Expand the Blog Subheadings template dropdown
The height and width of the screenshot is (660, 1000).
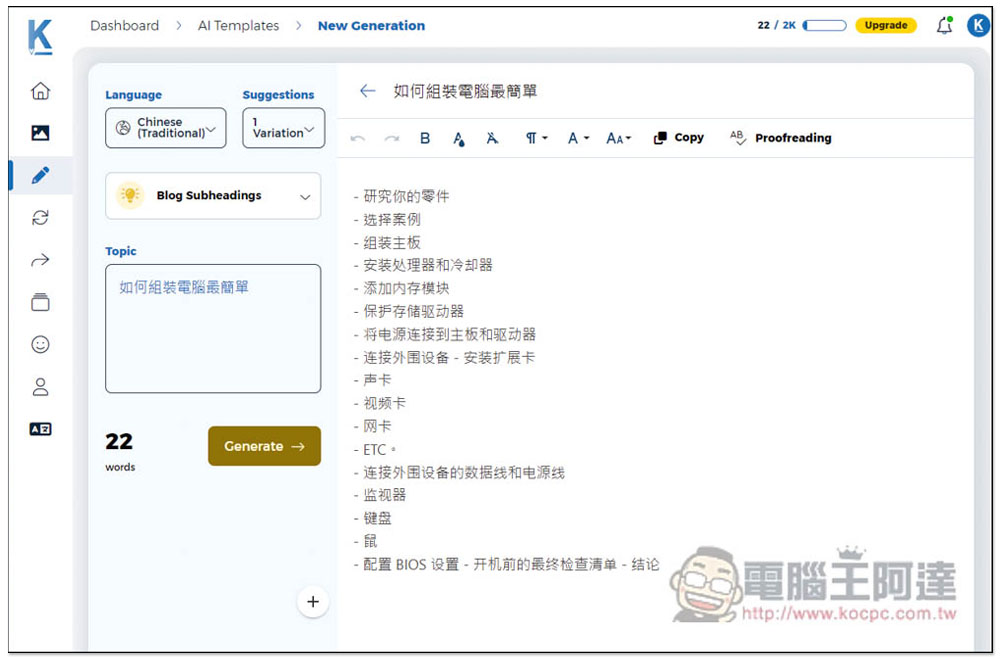(x=213, y=196)
